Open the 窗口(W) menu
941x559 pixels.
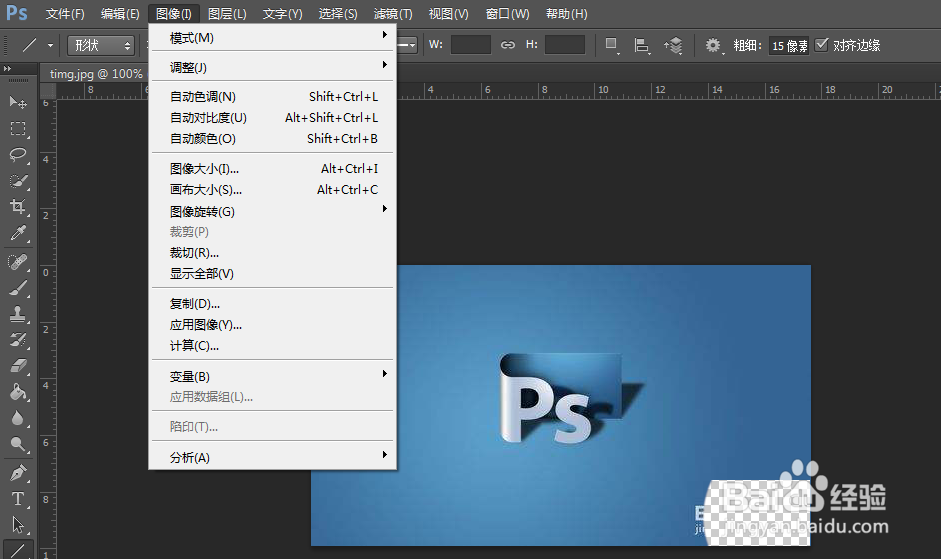(507, 13)
